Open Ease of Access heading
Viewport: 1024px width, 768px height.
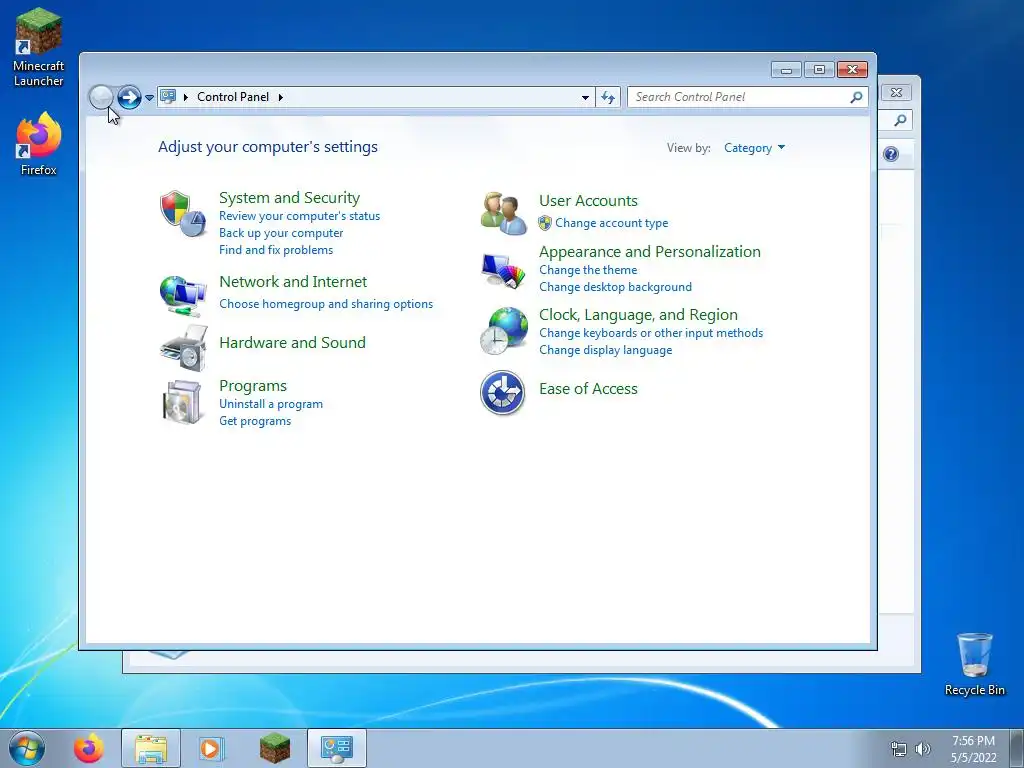tap(588, 389)
